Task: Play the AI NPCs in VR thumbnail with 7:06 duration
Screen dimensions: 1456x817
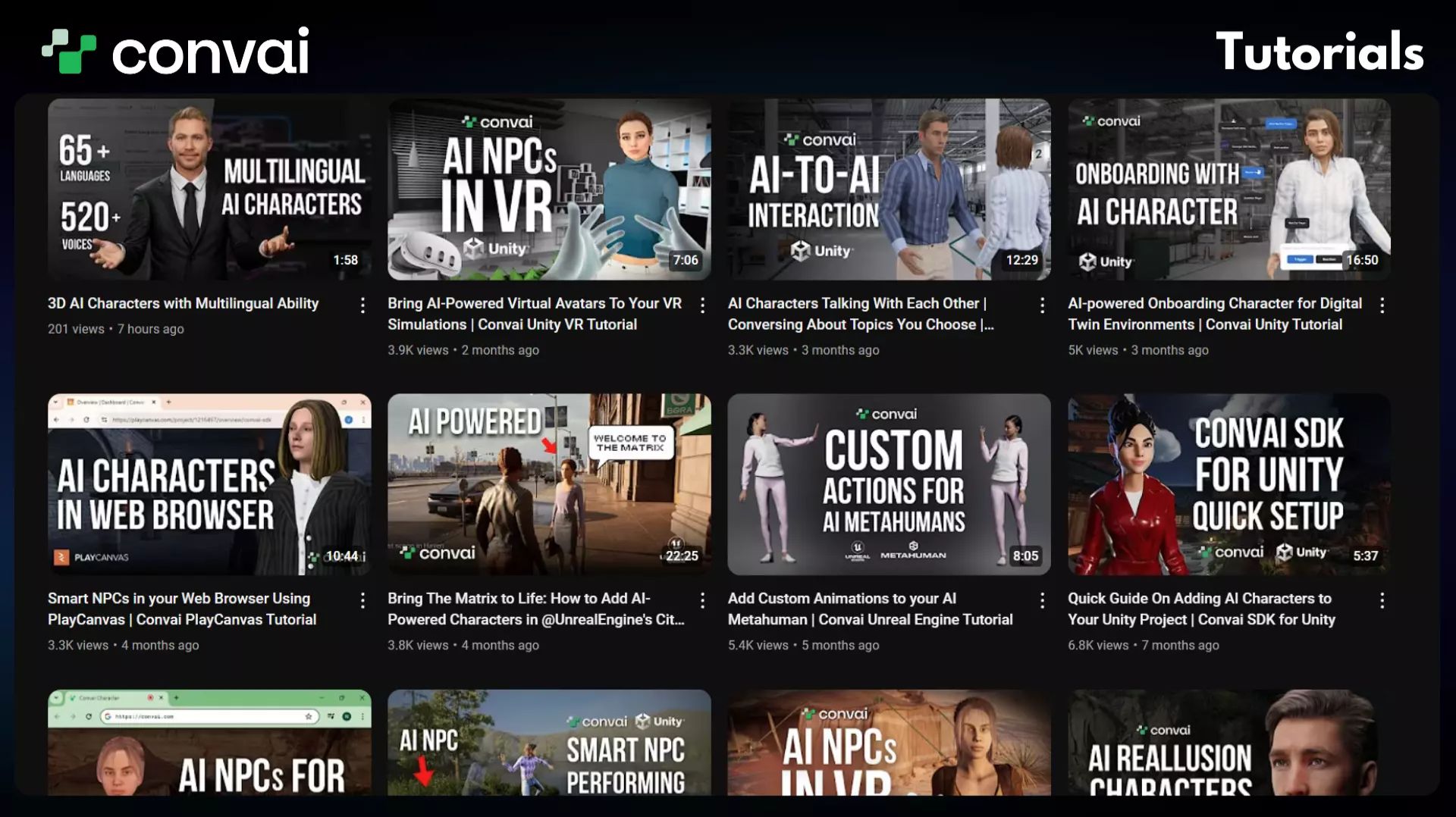Action: (549, 189)
